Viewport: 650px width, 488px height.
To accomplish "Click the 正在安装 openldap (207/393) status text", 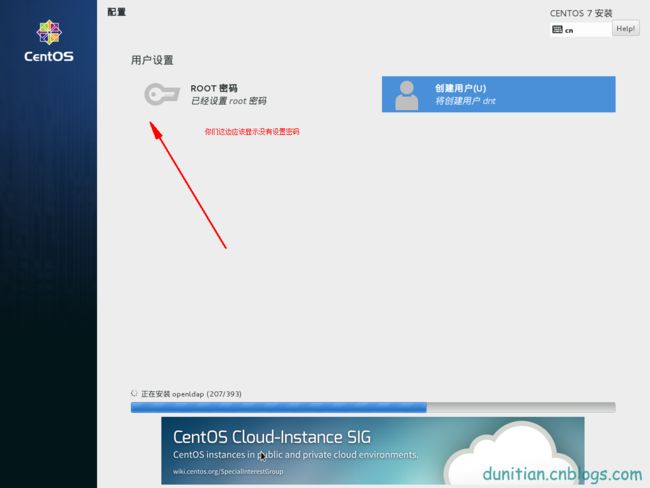I will [191, 394].
